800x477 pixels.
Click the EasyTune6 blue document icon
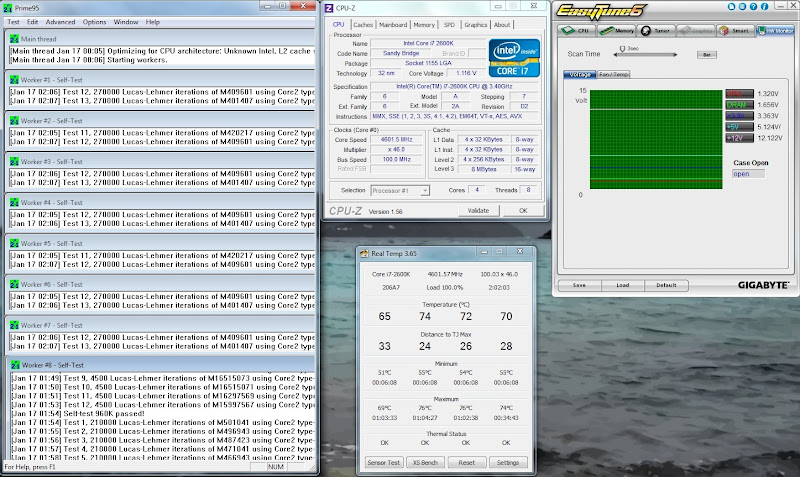pos(732,7)
